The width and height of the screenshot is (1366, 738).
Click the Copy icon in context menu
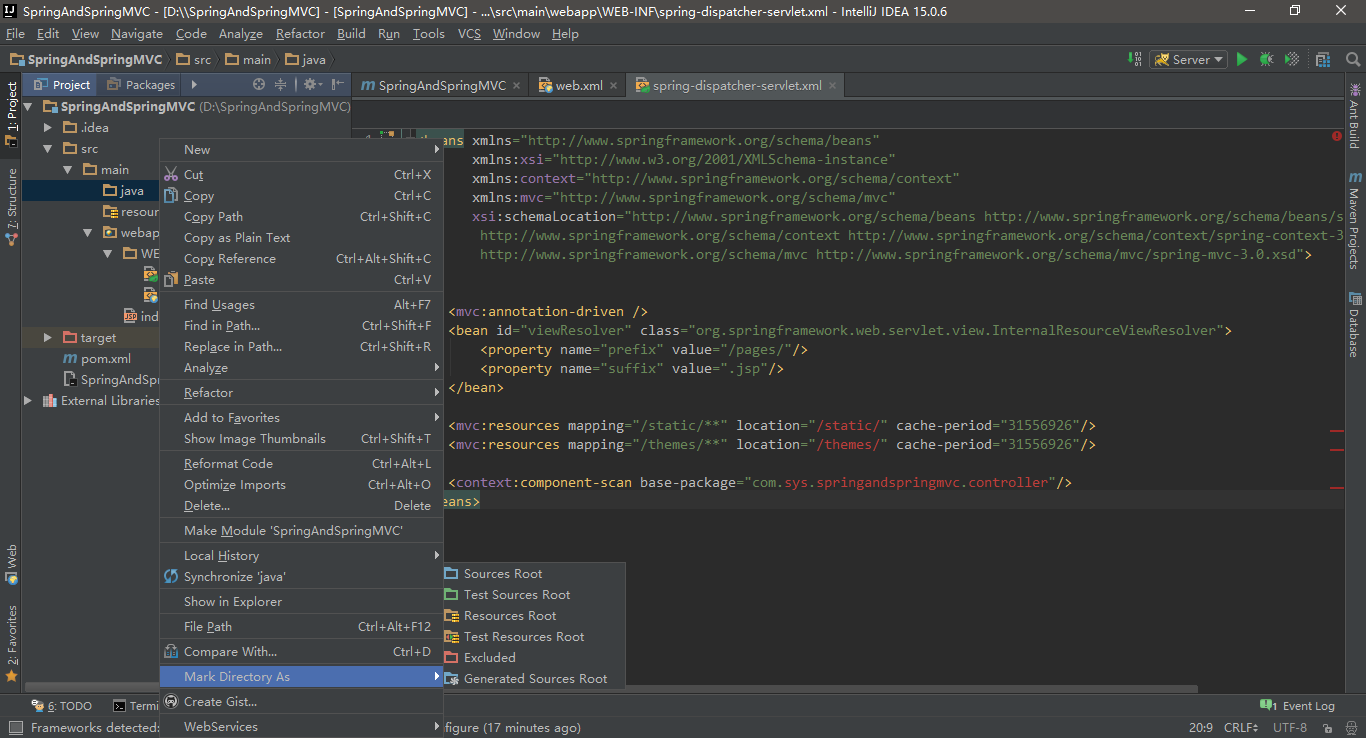pyautogui.click(x=170, y=196)
